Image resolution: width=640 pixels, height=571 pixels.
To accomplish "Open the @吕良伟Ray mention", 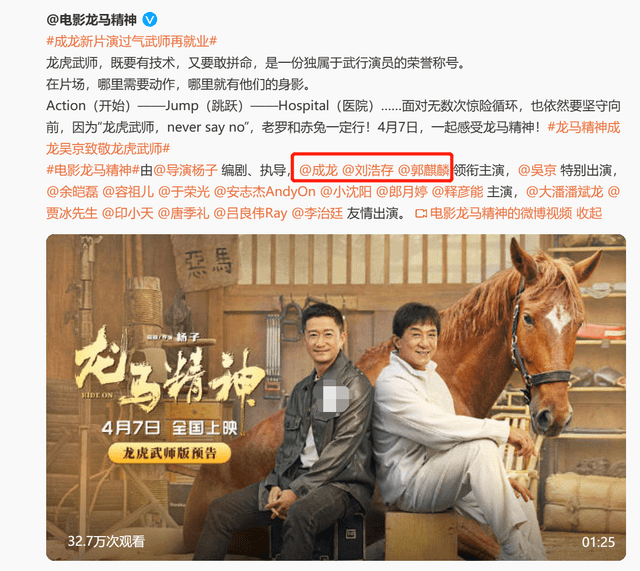I will [250, 213].
